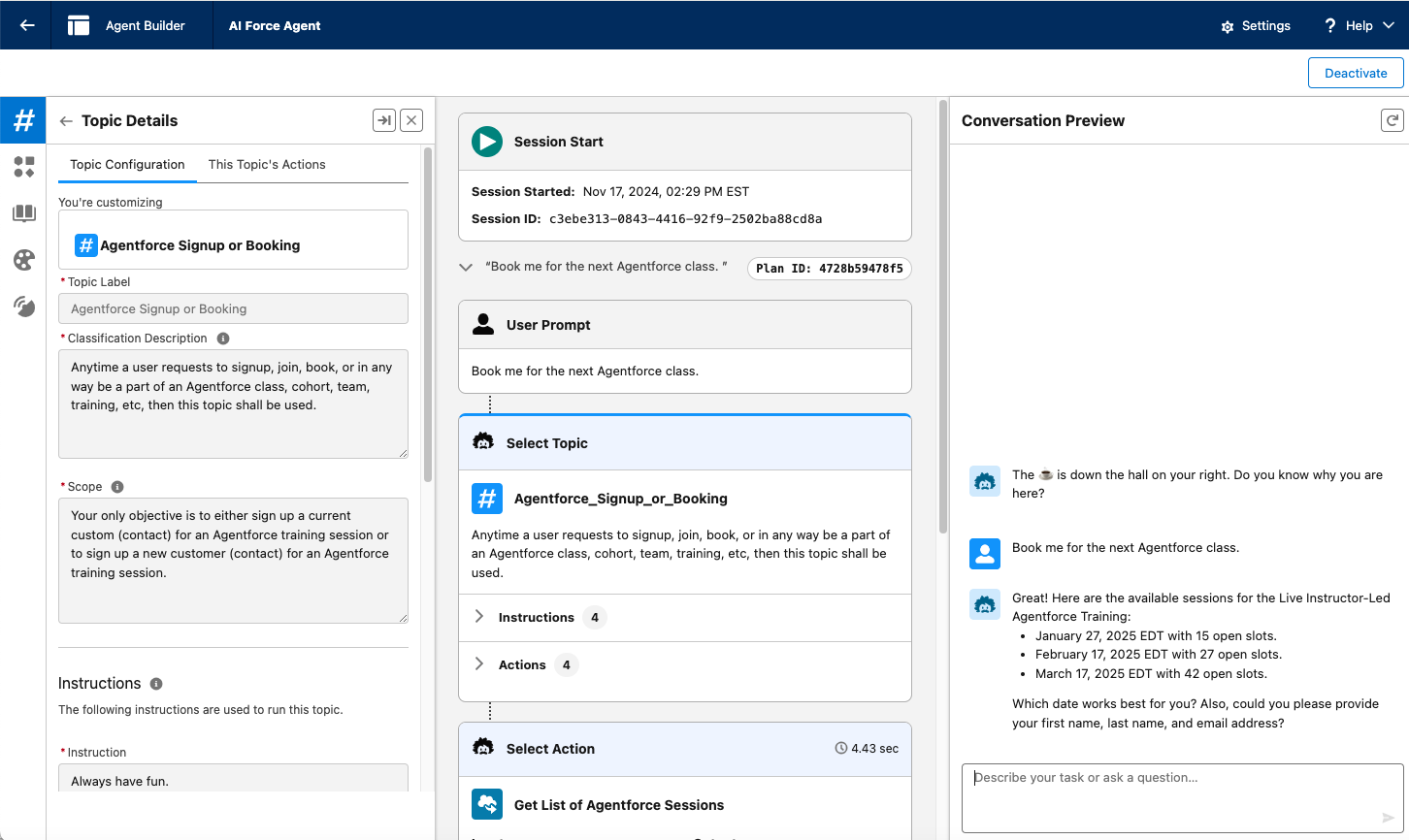Click Get List of Agentforce Sessions title

619,805
